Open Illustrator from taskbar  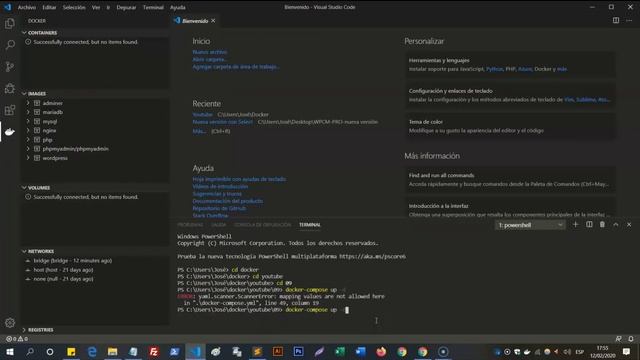(x=278, y=352)
